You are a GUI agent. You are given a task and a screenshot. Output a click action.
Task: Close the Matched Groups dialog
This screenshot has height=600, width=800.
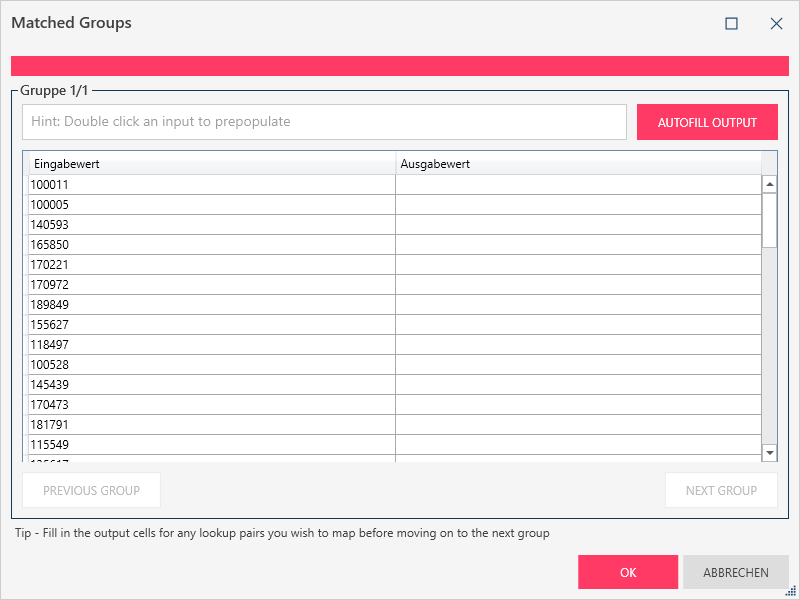point(776,23)
